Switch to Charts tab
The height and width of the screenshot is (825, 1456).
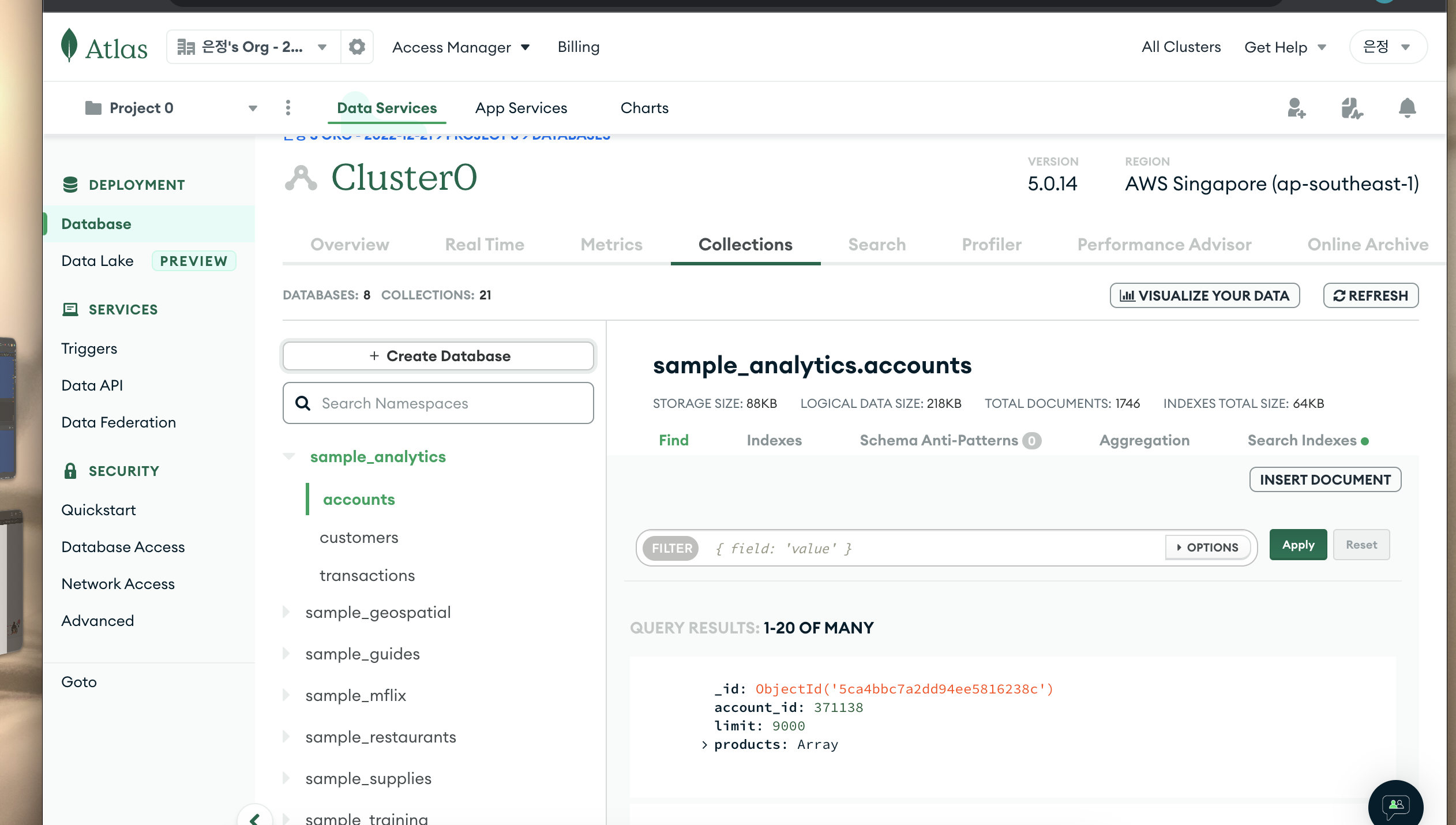(644, 108)
